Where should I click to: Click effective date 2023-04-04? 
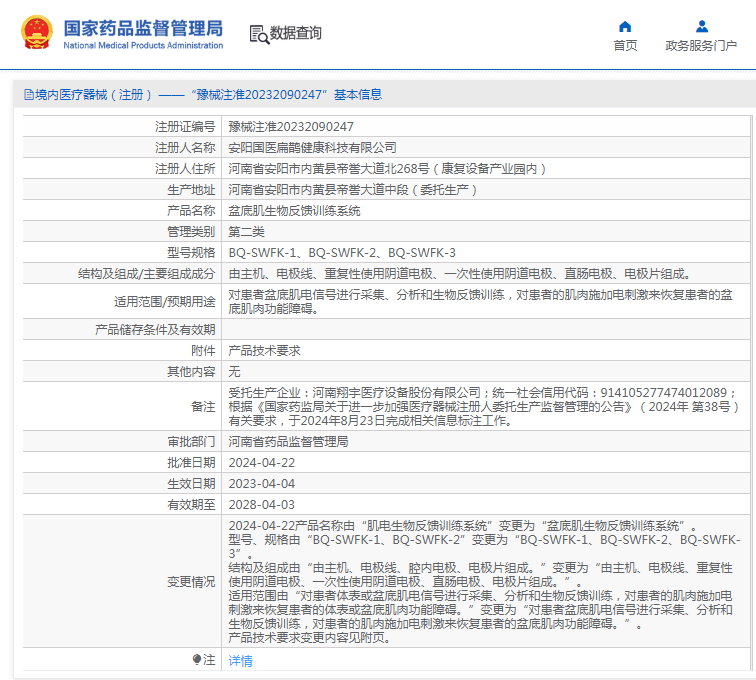[x=261, y=484]
